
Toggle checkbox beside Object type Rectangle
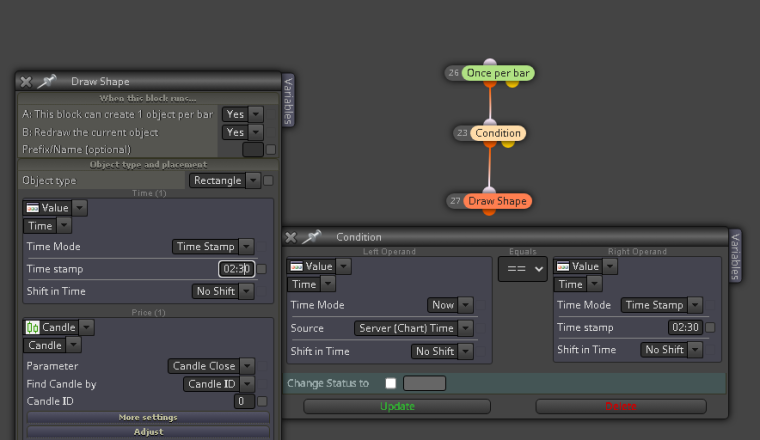pyautogui.click(x=268, y=181)
